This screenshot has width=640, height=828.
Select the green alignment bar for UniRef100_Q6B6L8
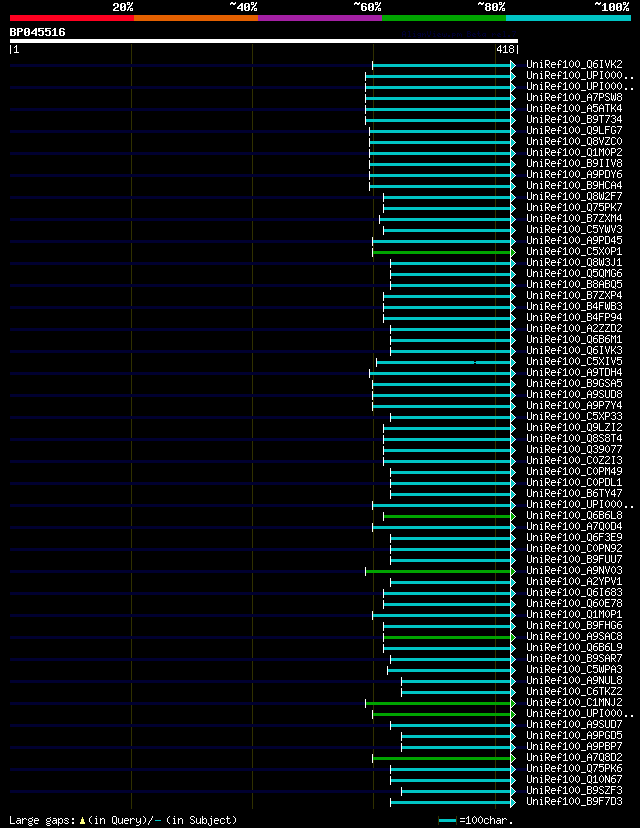[449, 516]
